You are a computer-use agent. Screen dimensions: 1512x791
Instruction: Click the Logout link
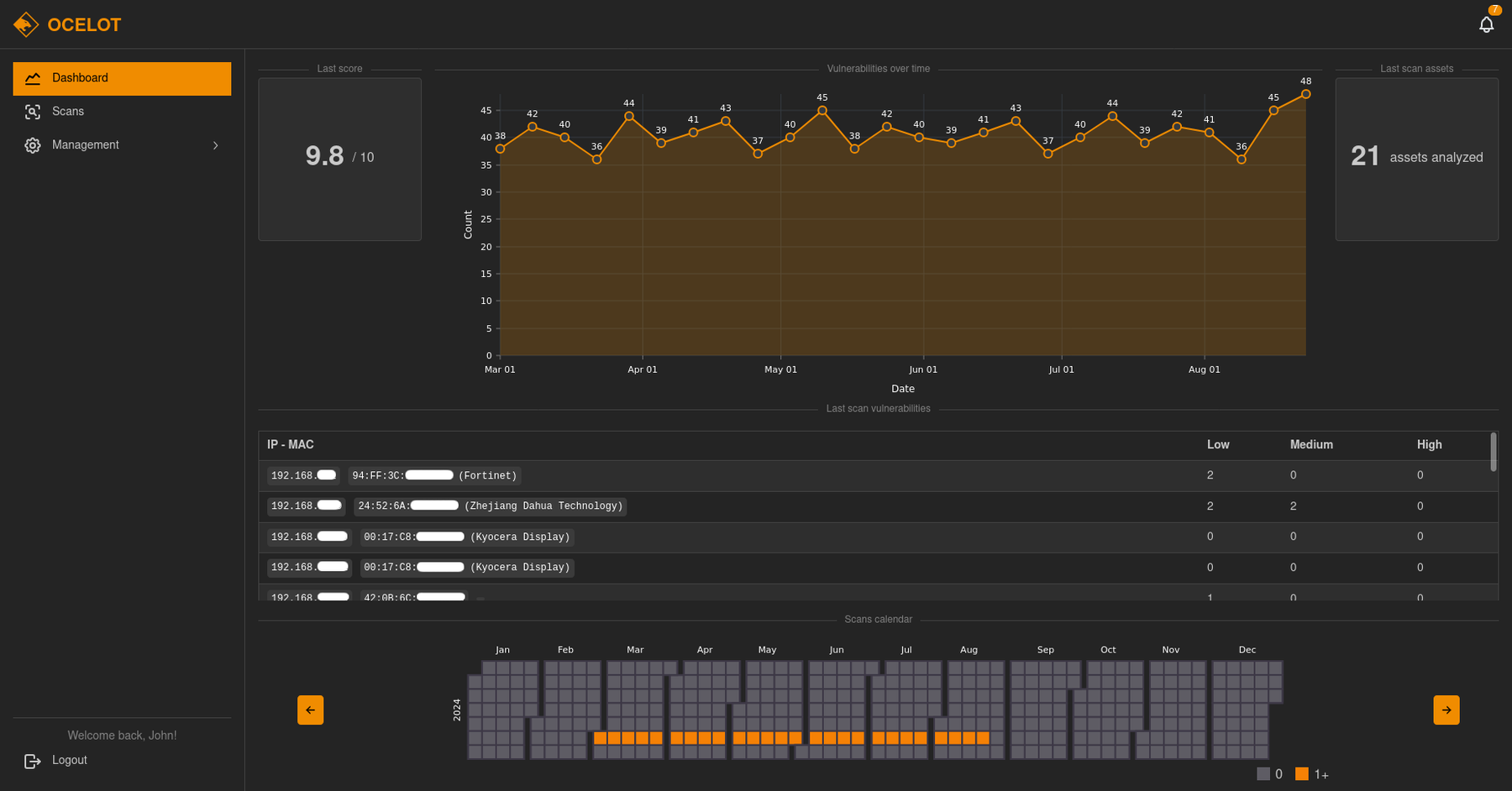pyautogui.click(x=70, y=760)
